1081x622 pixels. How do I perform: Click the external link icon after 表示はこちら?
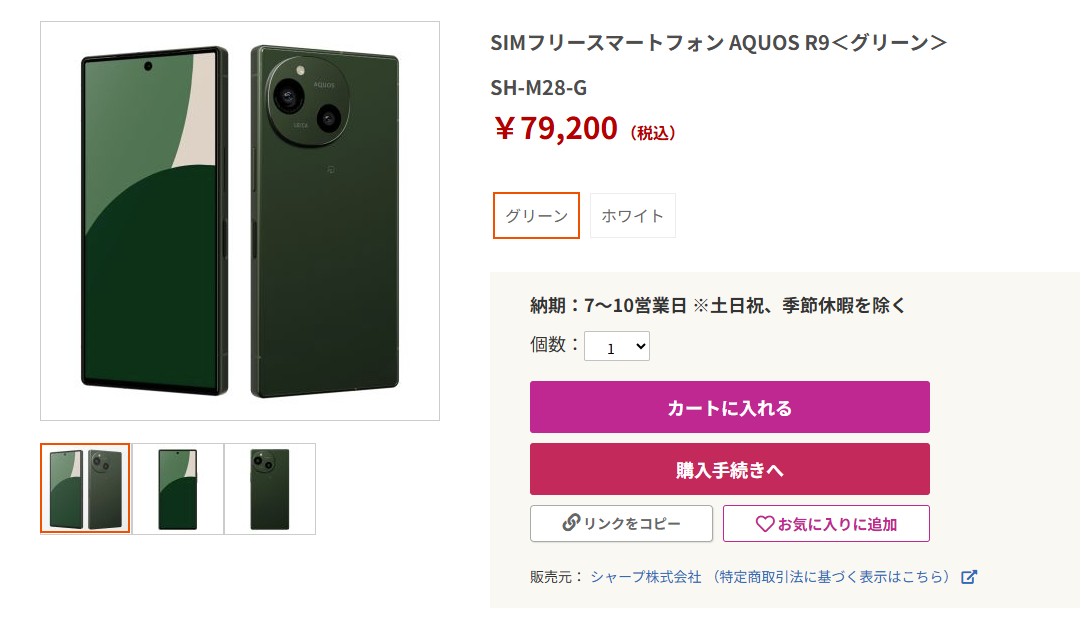(x=968, y=577)
